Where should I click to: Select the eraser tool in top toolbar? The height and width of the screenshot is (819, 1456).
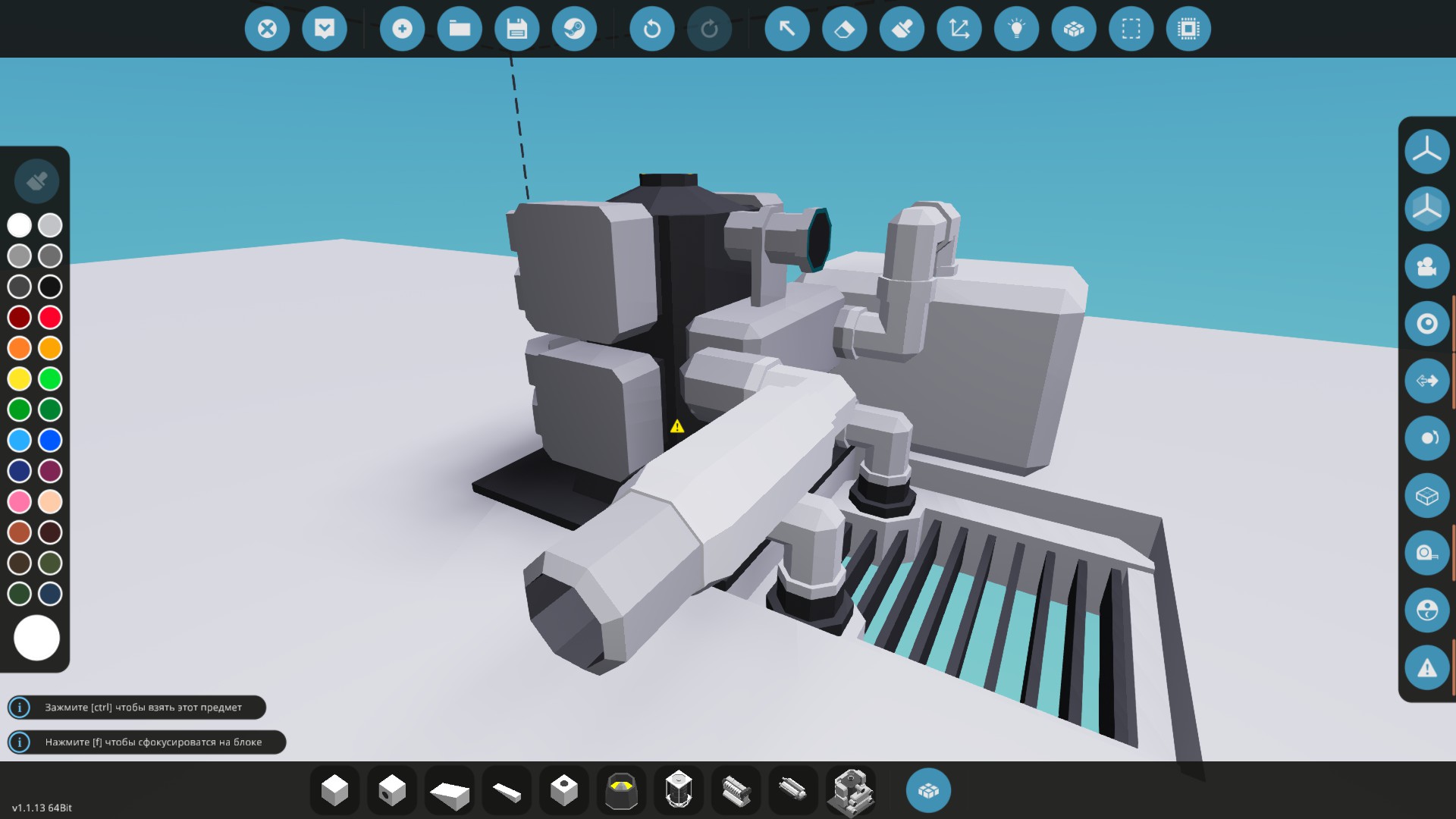coord(844,29)
